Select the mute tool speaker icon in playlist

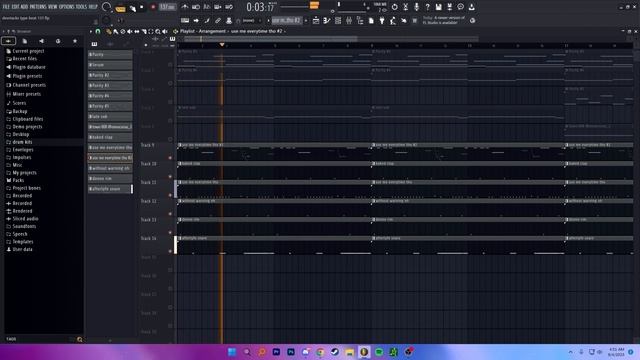129,31
